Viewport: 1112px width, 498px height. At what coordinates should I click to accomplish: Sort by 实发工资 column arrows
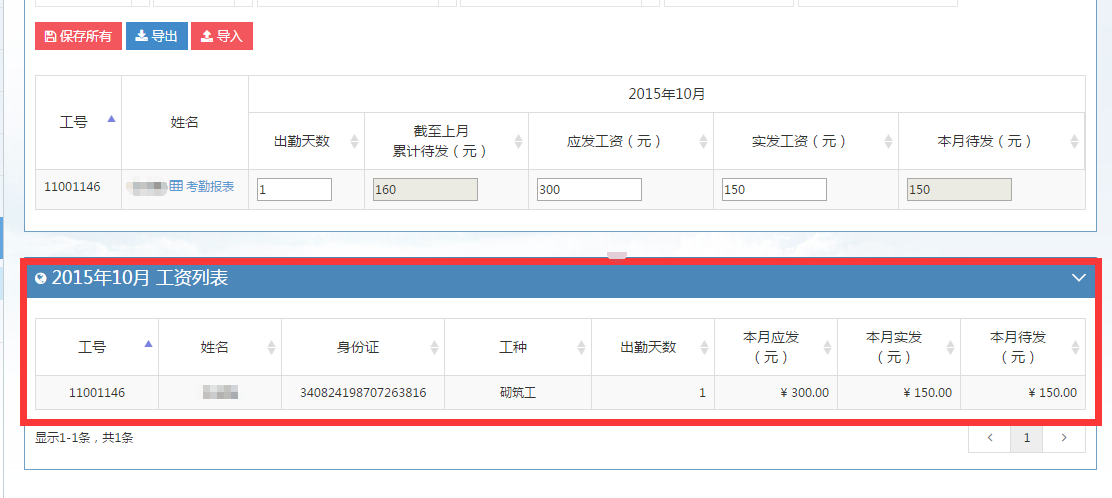tap(888, 142)
